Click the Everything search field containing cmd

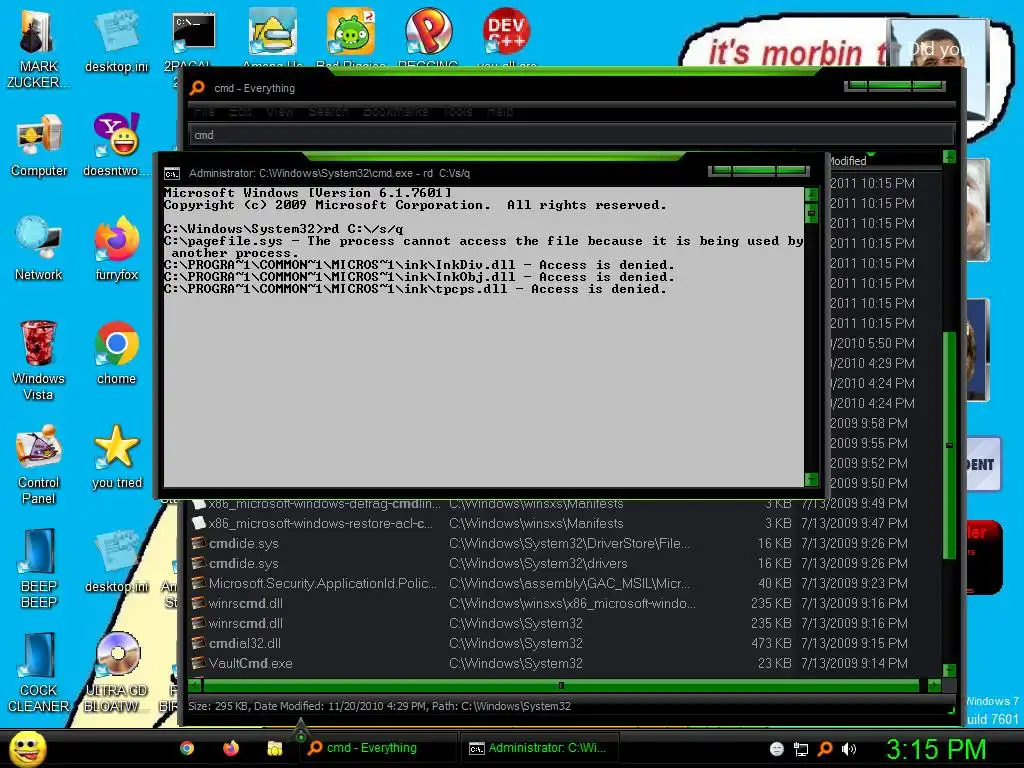tap(571, 135)
